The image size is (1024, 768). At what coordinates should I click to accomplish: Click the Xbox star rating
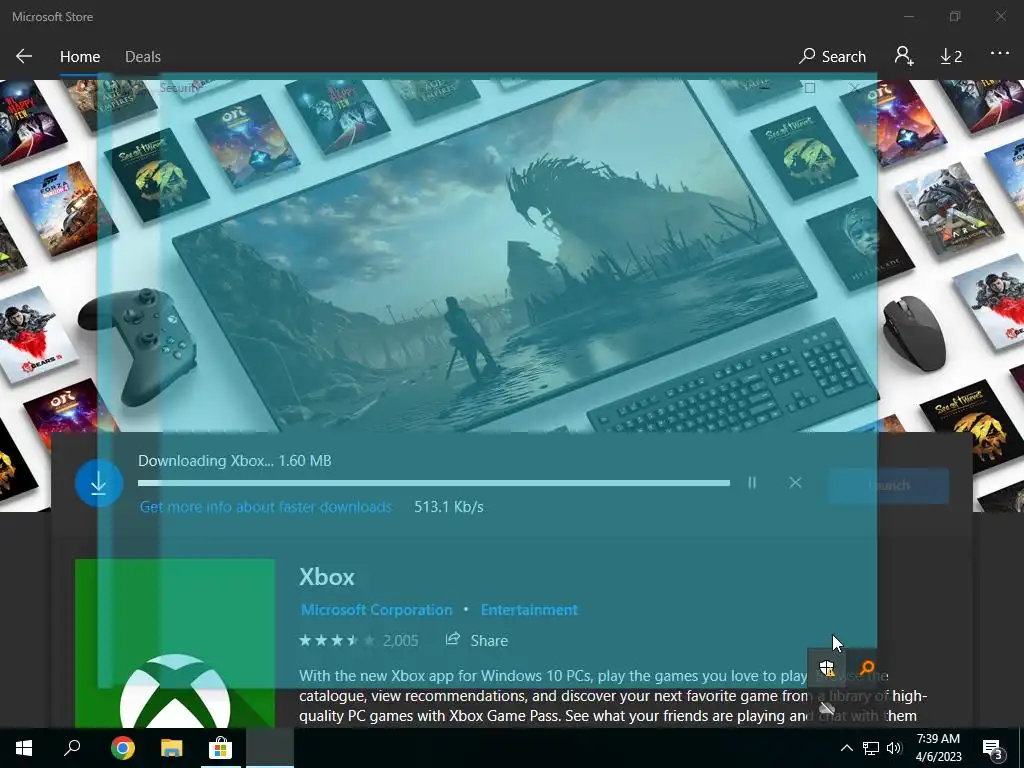(x=336, y=641)
